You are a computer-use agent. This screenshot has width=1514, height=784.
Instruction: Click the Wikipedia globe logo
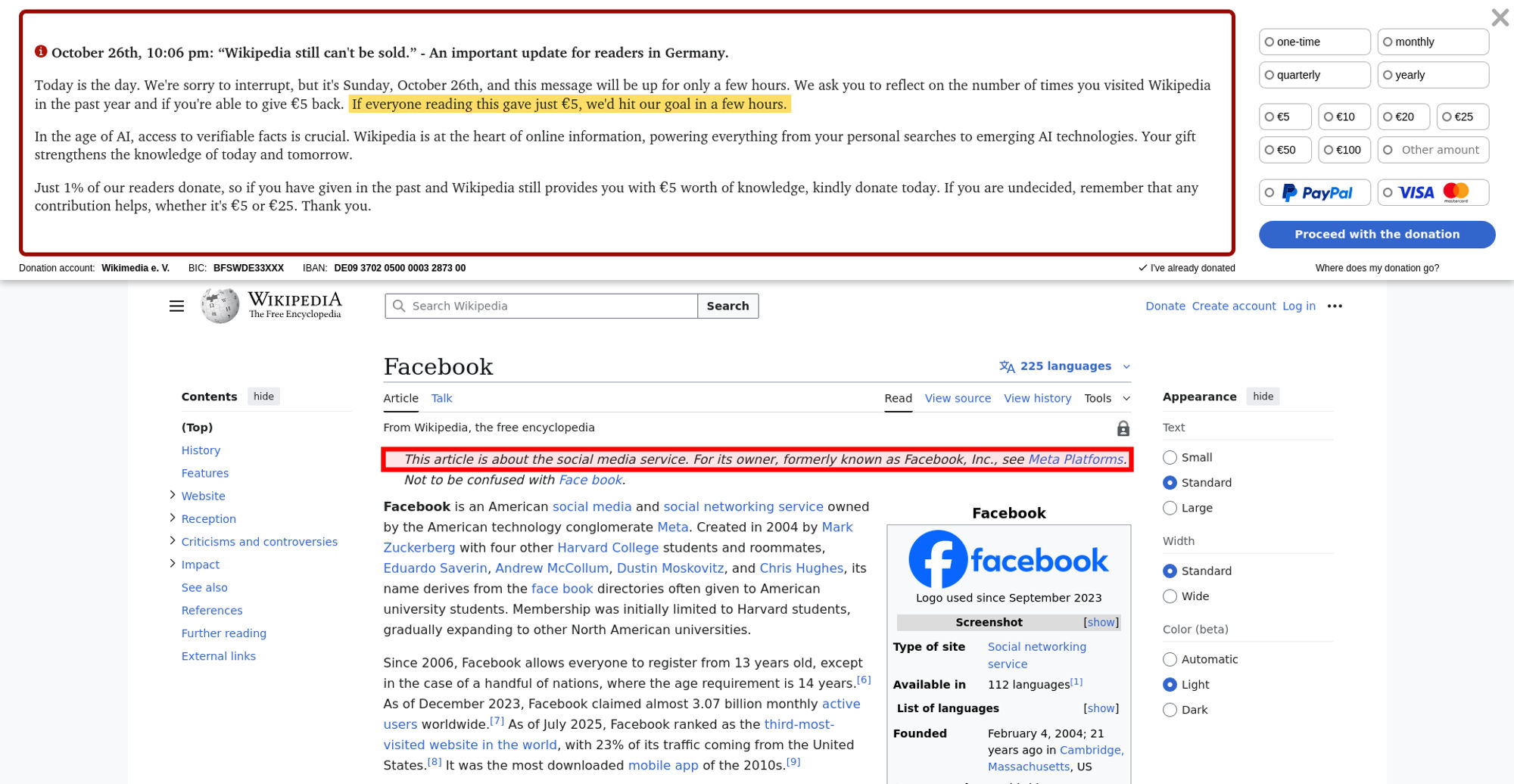click(x=220, y=306)
